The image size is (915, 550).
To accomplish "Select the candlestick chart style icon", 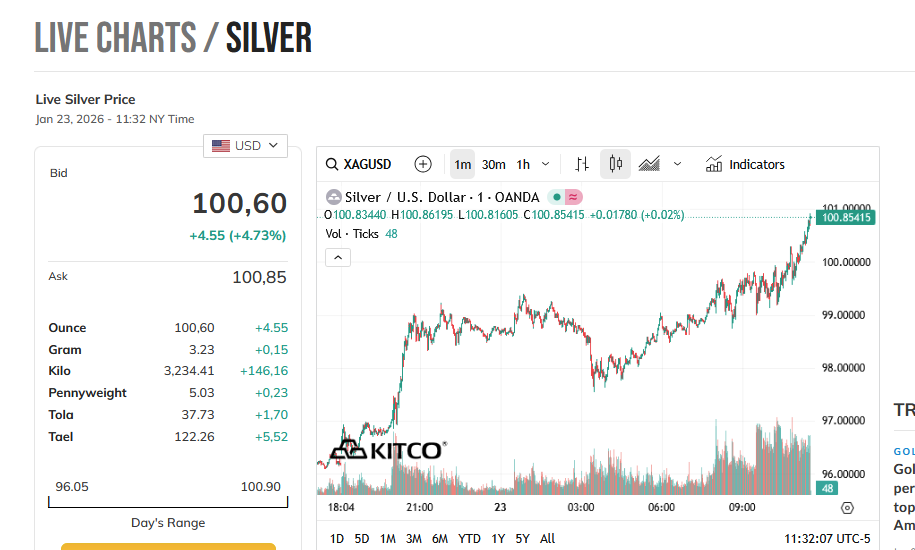I will (x=615, y=164).
